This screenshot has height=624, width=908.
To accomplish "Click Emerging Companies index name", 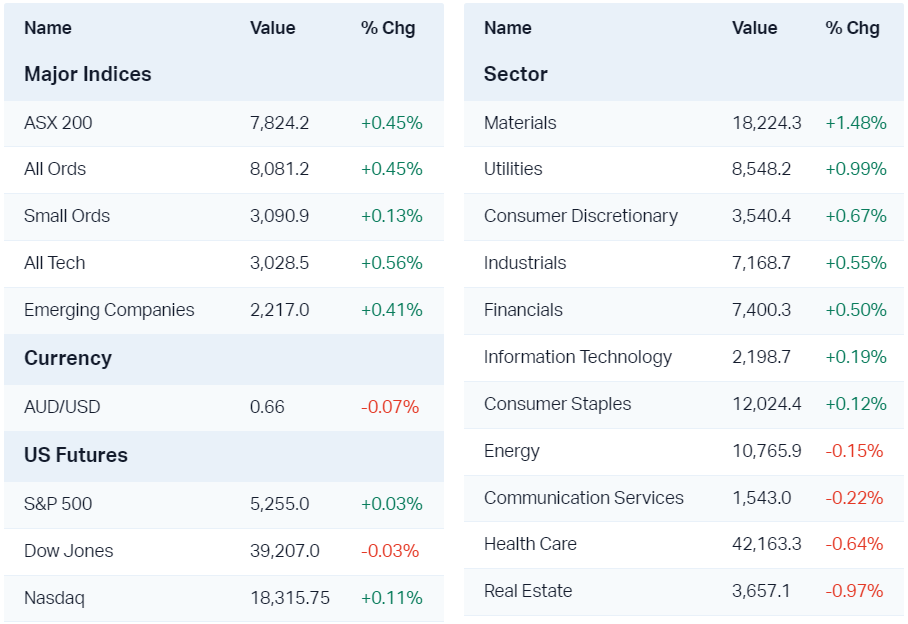I will pyautogui.click(x=109, y=310).
